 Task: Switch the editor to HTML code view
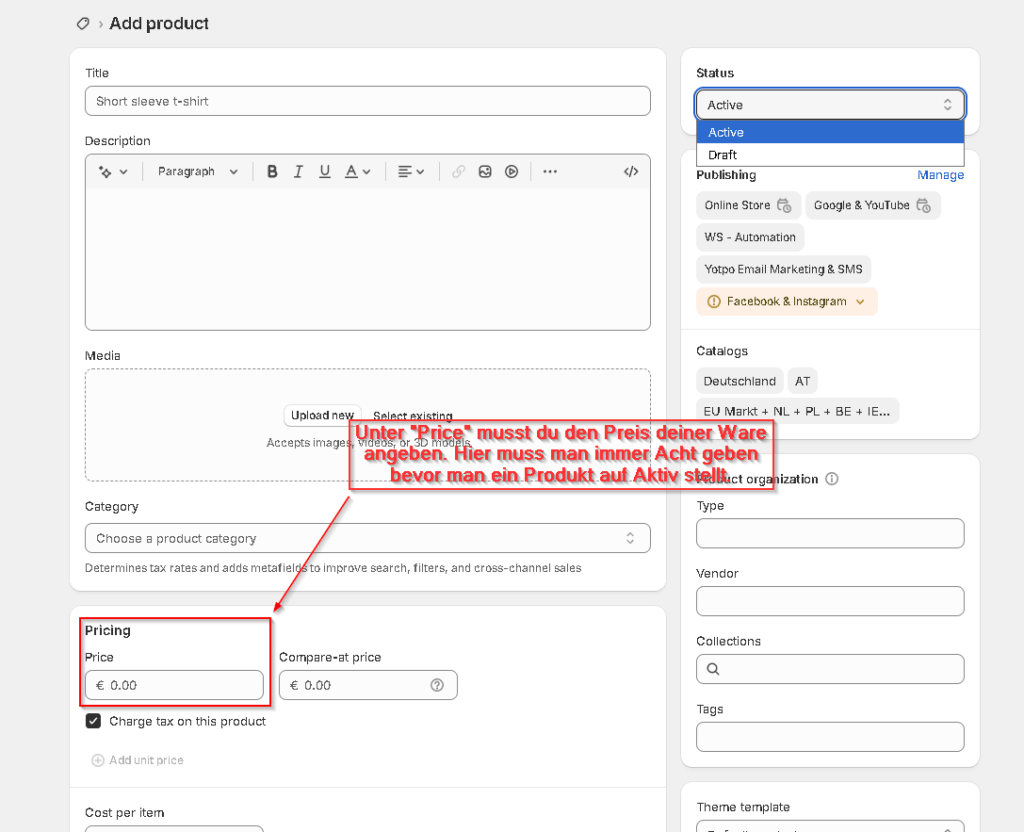click(x=631, y=172)
